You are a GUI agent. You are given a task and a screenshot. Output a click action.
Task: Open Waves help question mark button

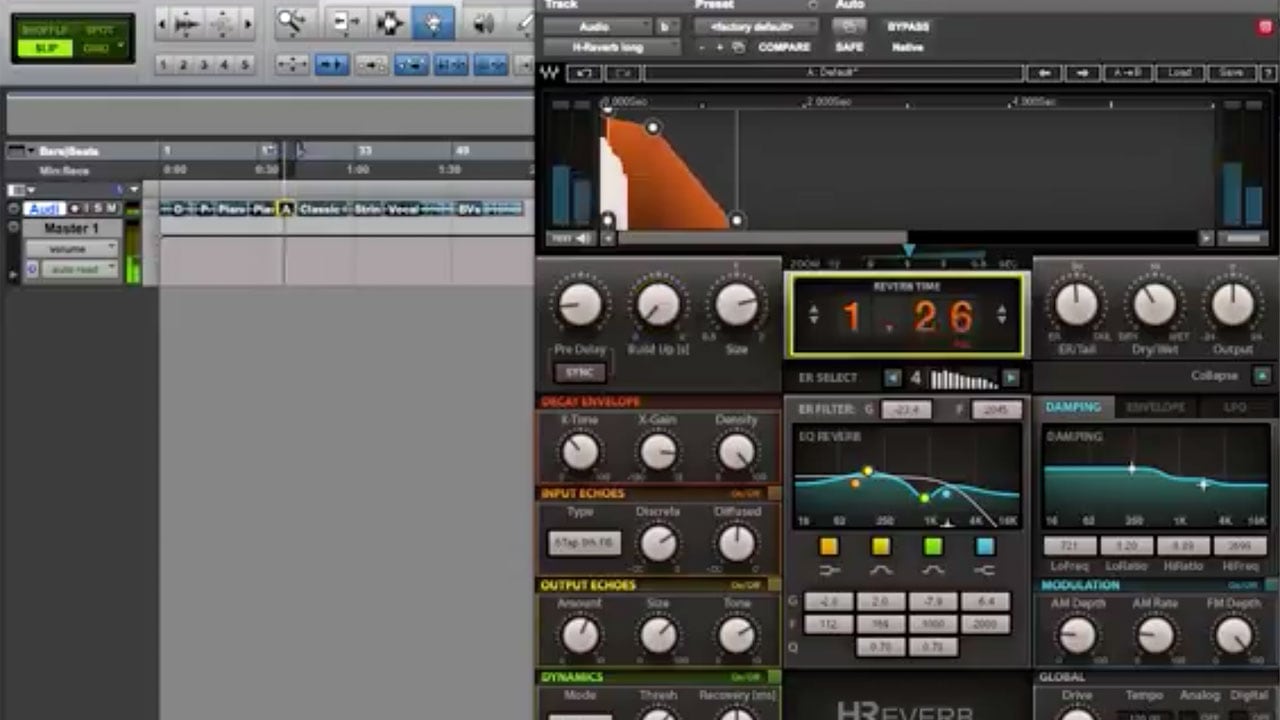(x=1267, y=73)
